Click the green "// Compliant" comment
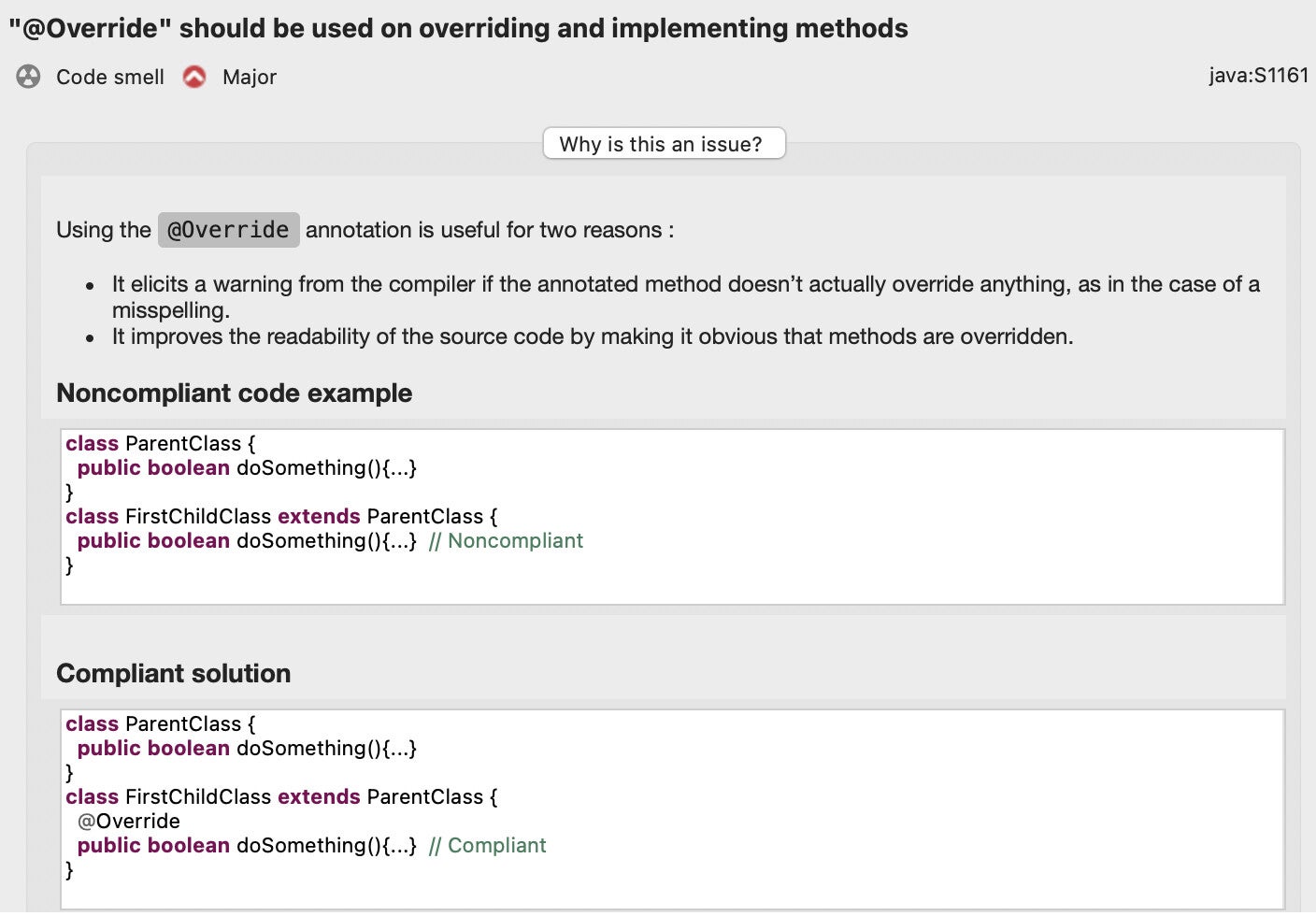The height and width of the screenshot is (916, 1316). coord(487,845)
